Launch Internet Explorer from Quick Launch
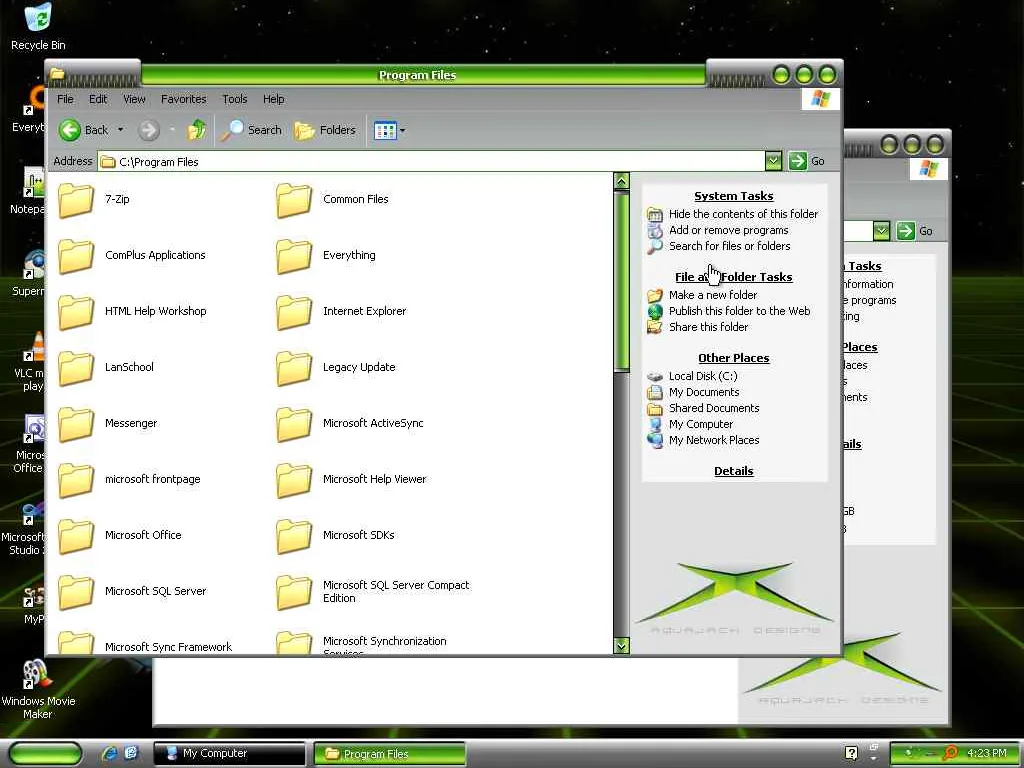Image resolution: width=1024 pixels, height=768 pixels. [x=110, y=754]
